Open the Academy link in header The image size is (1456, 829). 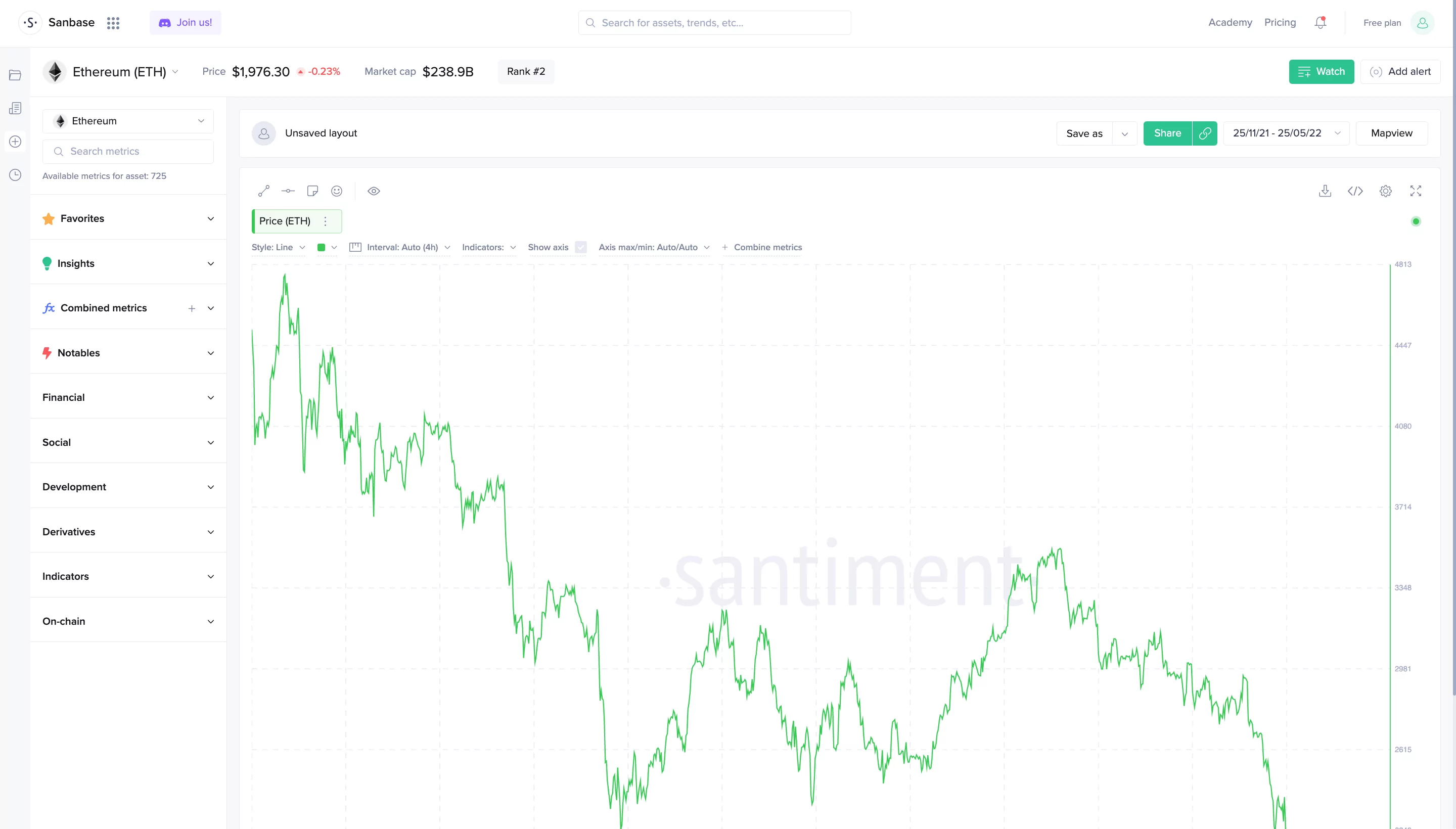click(x=1230, y=22)
